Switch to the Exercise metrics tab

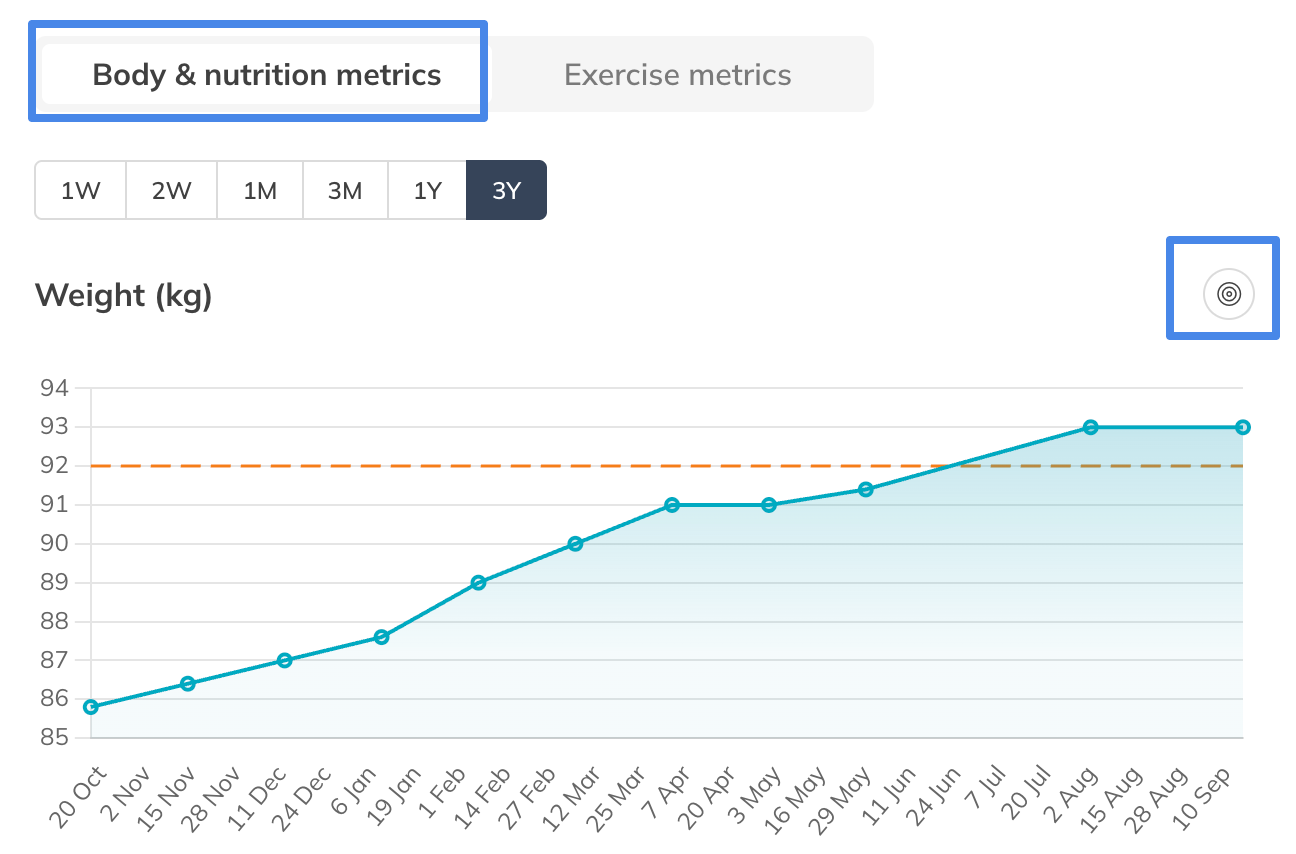tap(677, 75)
